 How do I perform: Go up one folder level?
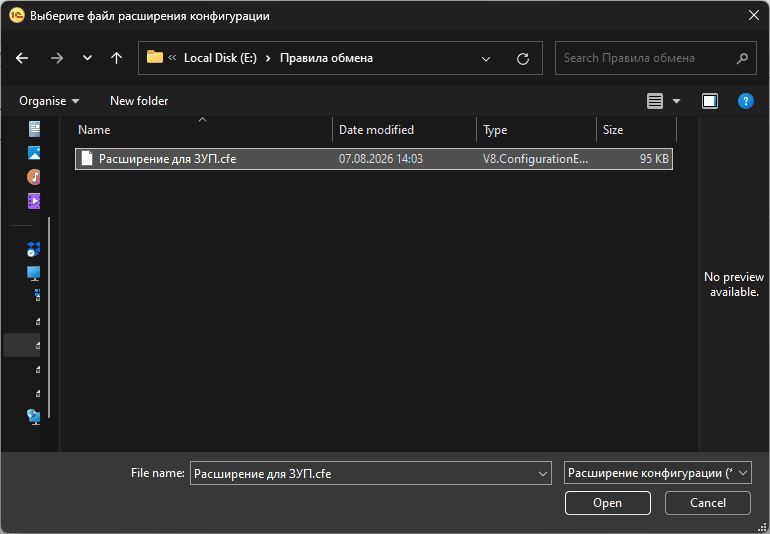pos(116,58)
